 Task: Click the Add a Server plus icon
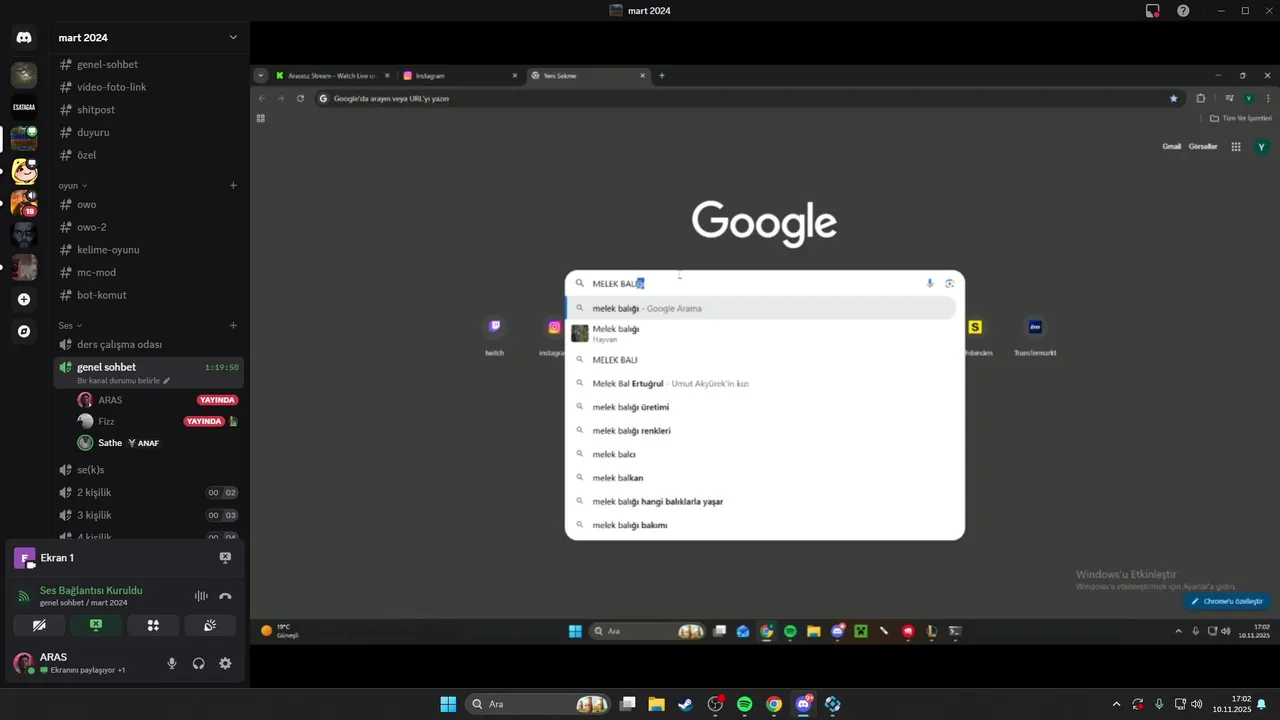click(x=24, y=299)
